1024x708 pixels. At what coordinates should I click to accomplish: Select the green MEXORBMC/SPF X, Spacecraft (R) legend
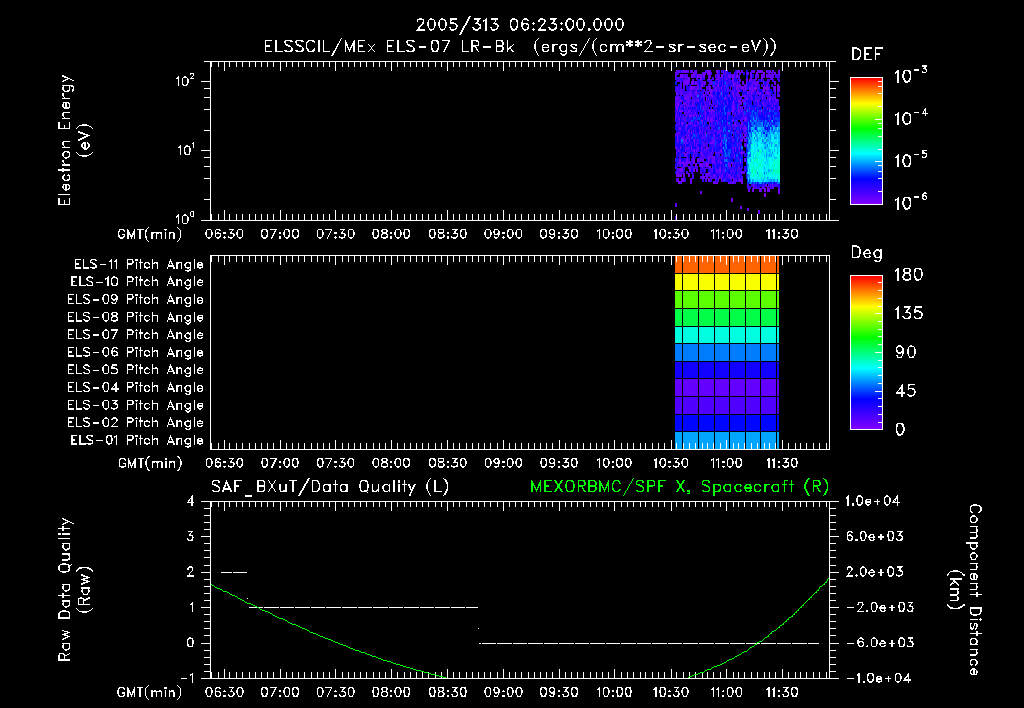coord(679,487)
